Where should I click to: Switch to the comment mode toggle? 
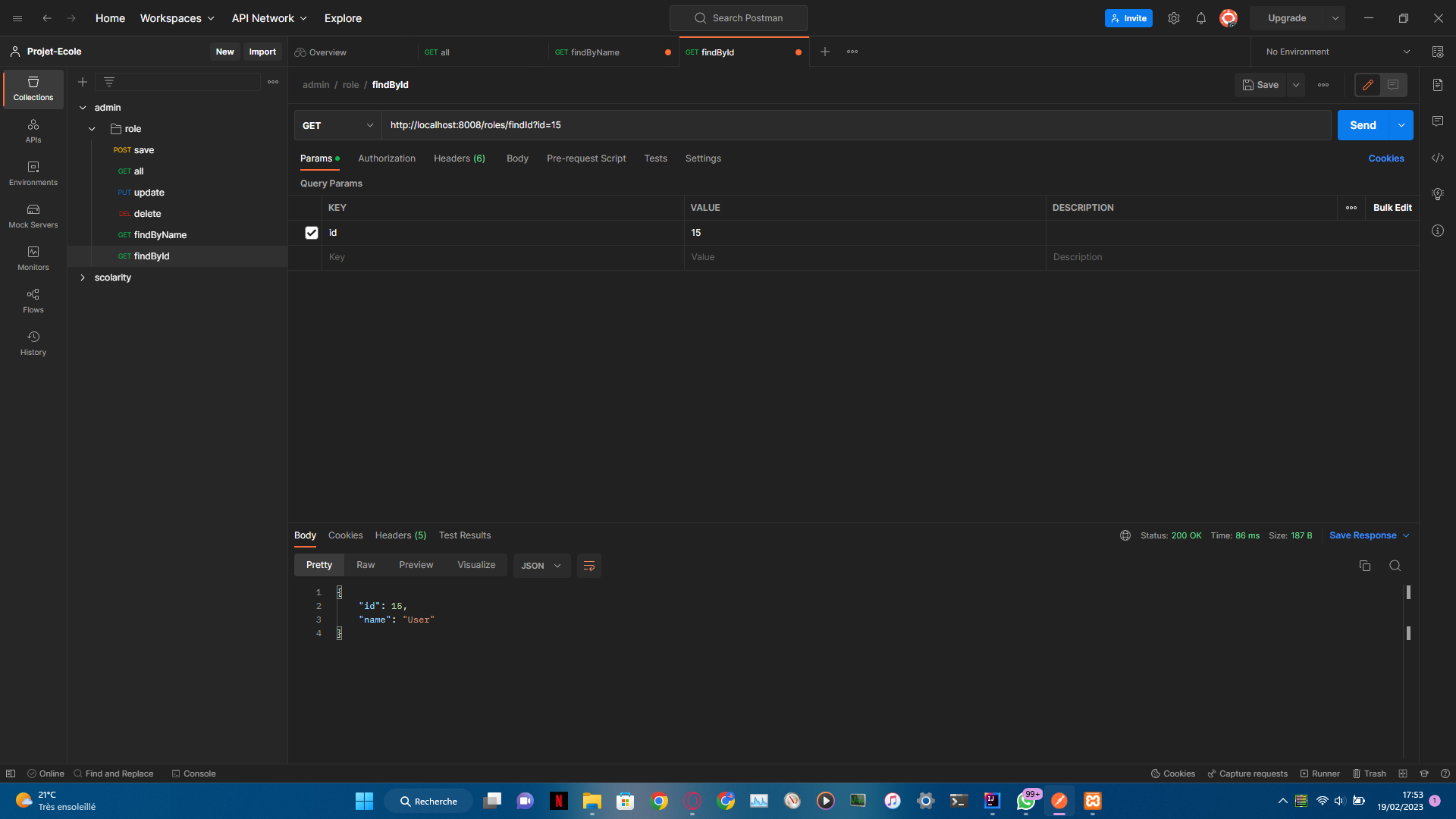[1394, 85]
